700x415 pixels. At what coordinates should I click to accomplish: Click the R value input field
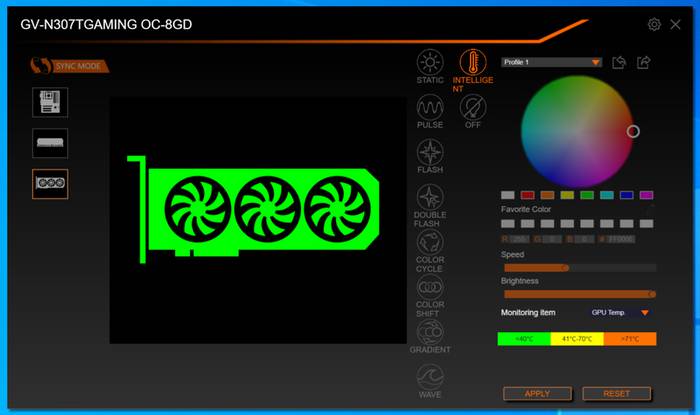click(519, 239)
